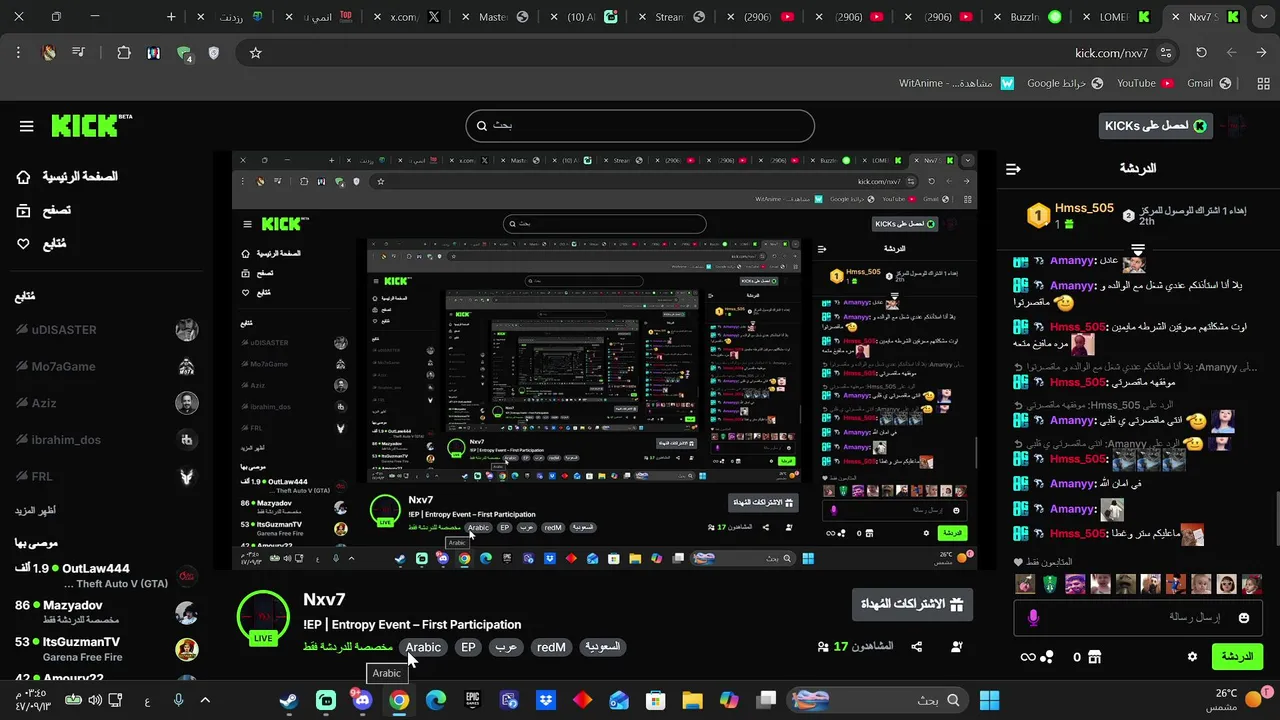Click the إرسال رسالة chat message field
This screenshot has width=1280, height=720.
pyautogui.click(x=1138, y=618)
